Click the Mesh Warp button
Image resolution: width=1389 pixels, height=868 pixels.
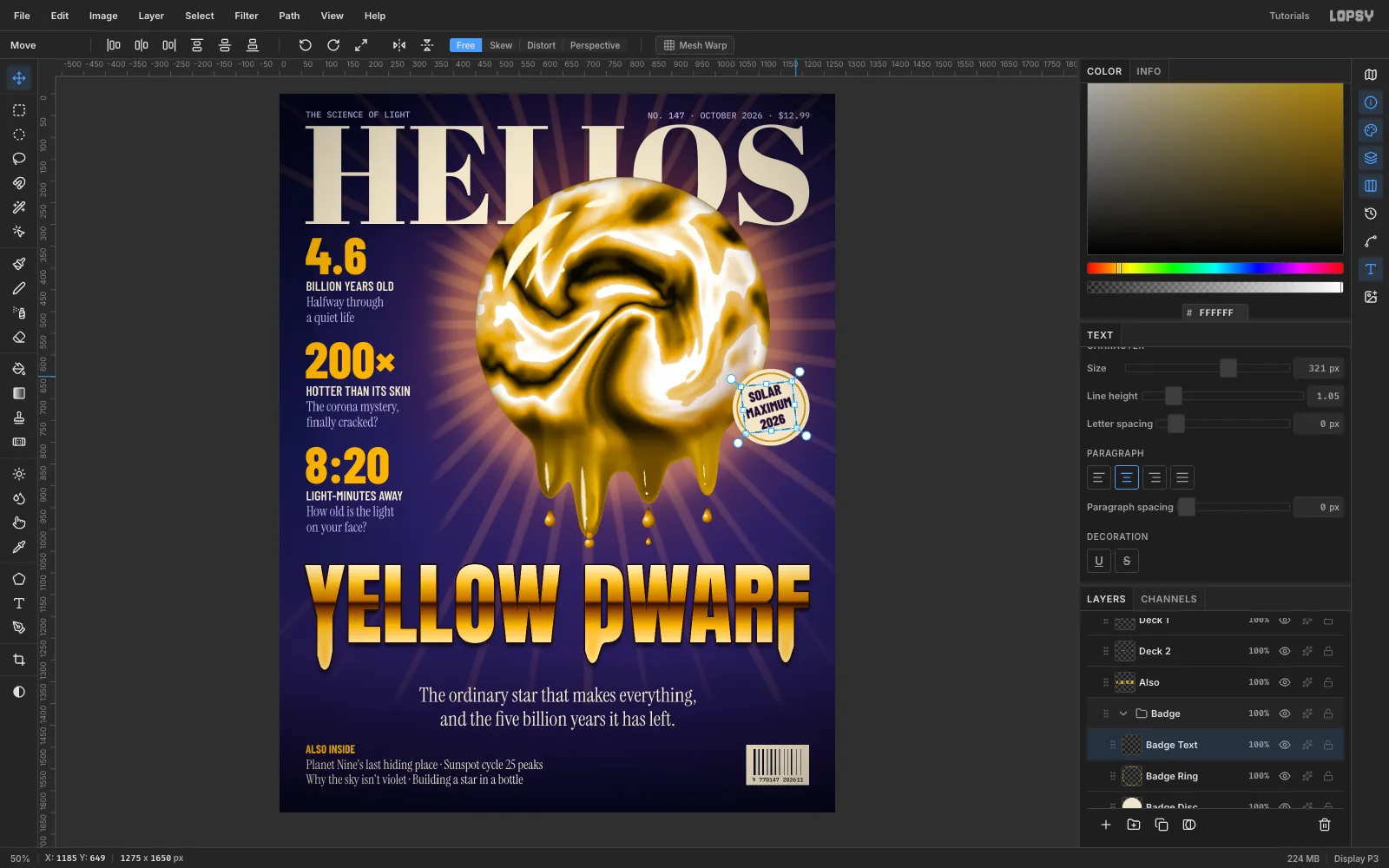click(x=694, y=45)
